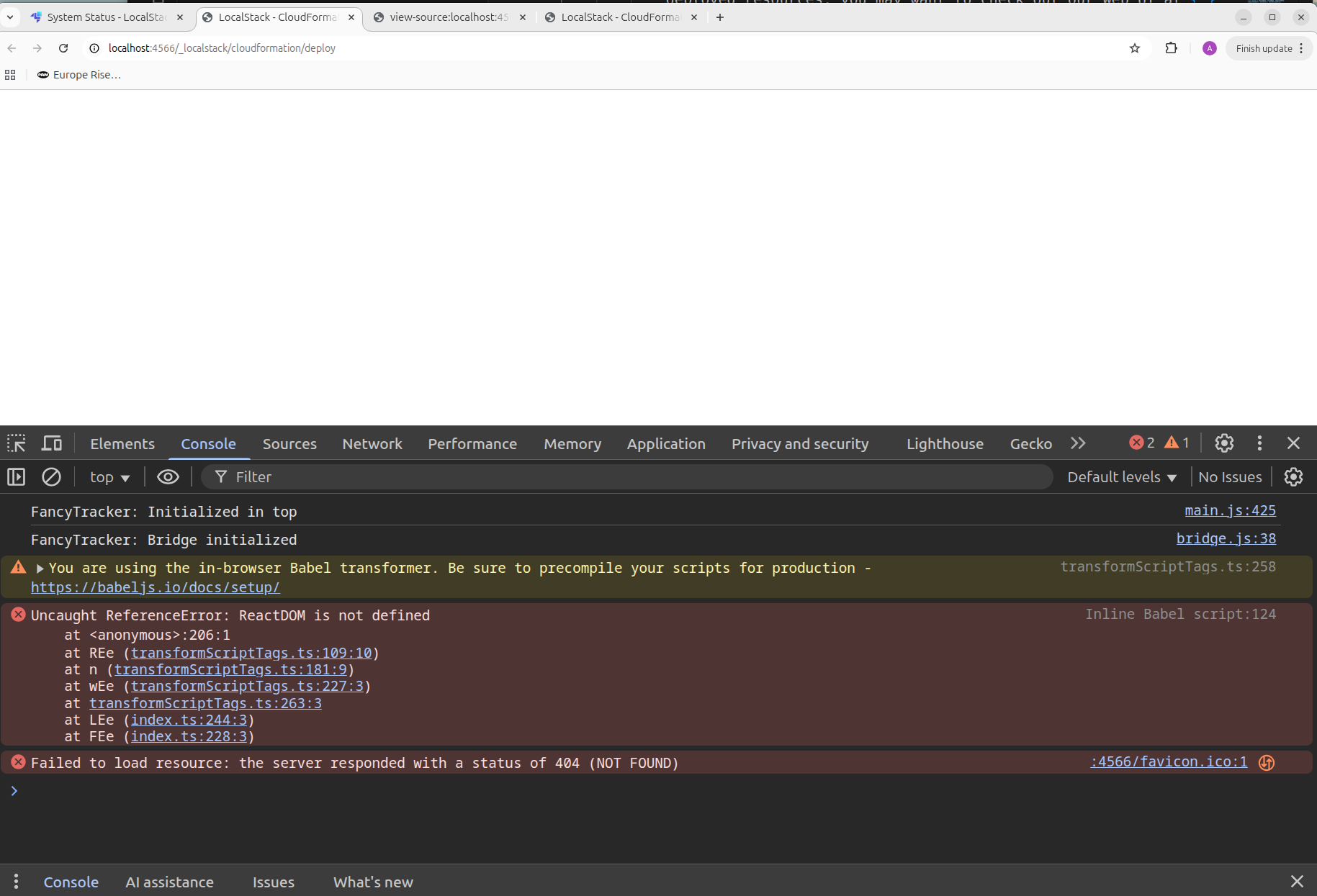Open the DevTools three-dot customize menu
Image resolution: width=1317 pixels, height=896 pixels.
coord(1259,443)
